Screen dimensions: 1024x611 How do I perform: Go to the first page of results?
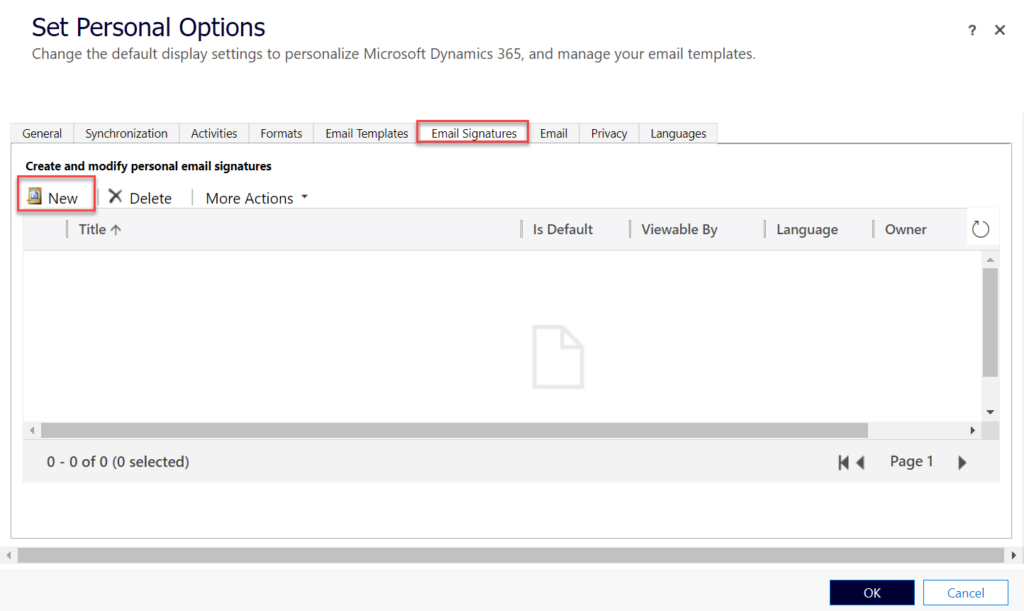click(x=844, y=462)
